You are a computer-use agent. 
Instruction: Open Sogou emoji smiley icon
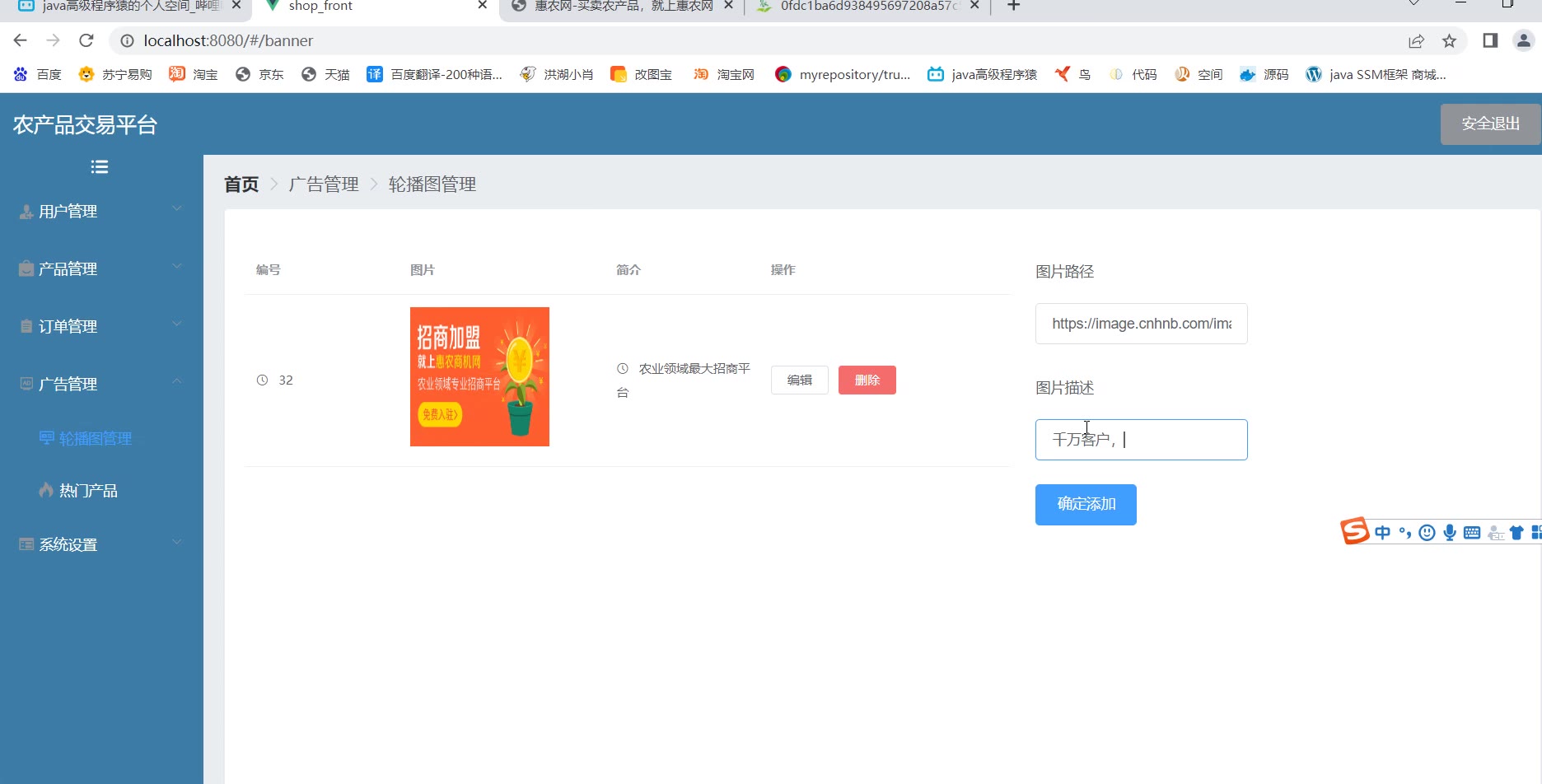(1428, 533)
